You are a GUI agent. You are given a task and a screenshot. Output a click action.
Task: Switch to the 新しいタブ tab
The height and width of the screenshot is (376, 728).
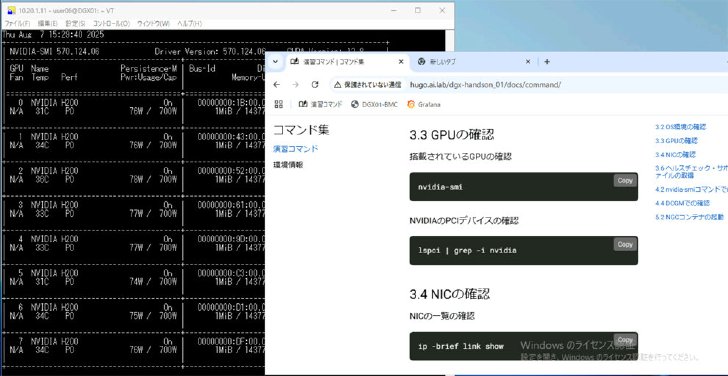pyautogui.click(x=473, y=62)
